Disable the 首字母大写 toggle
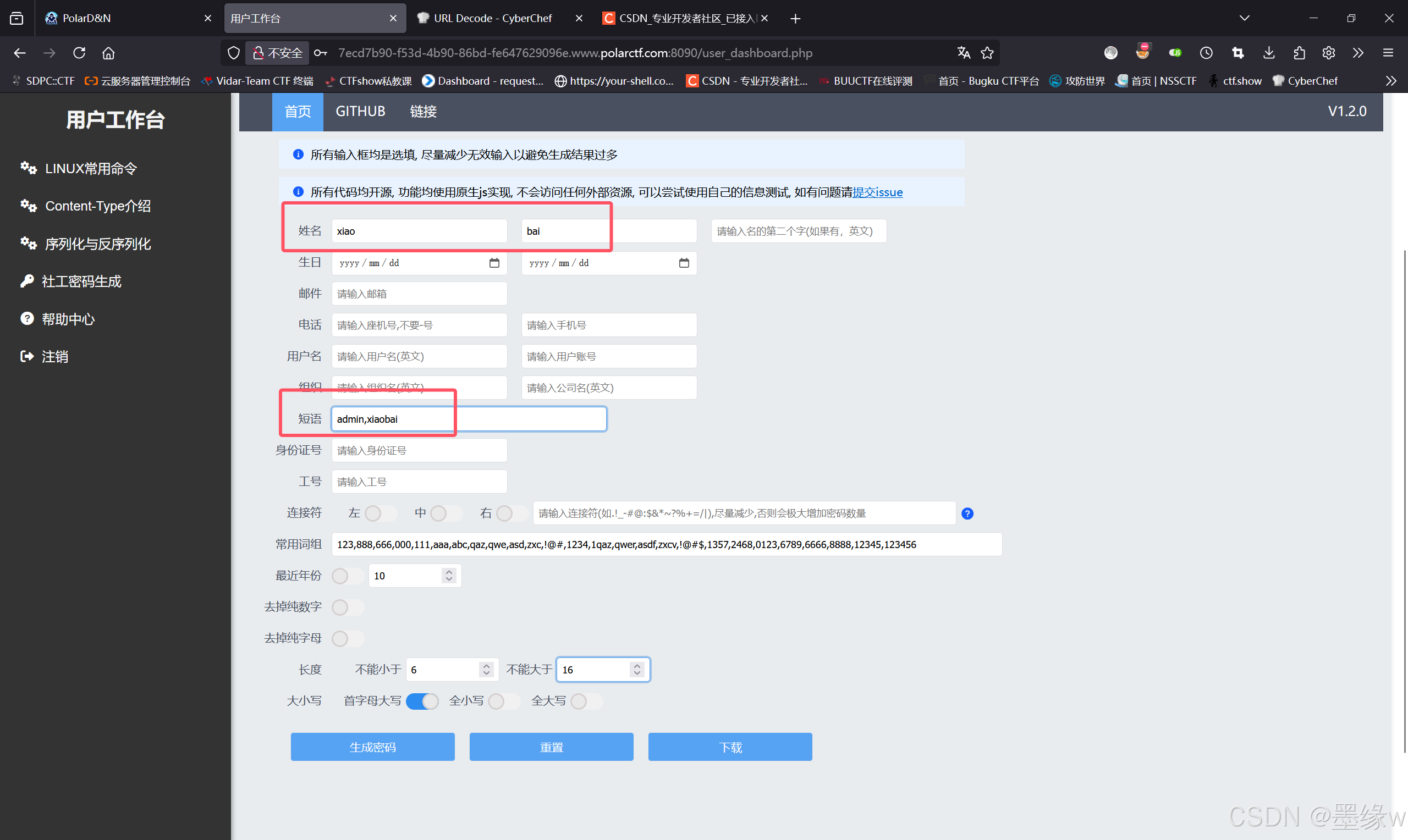The width and height of the screenshot is (1408, 840). [422, 701]
